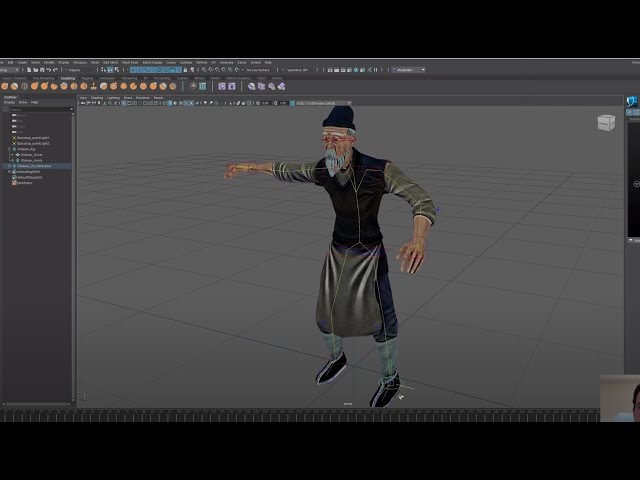Open the viewport Shading menu

97,98
